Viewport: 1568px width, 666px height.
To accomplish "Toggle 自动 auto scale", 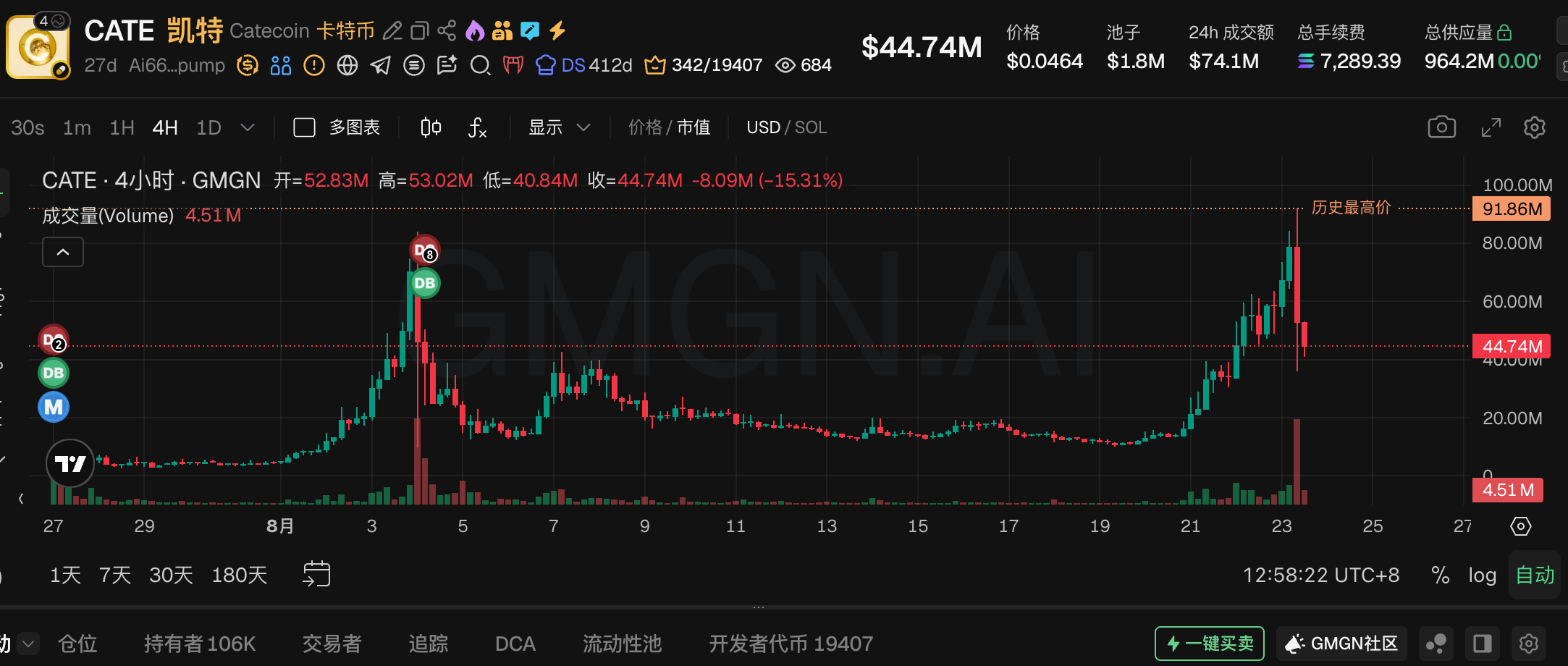I will 1535,576.
